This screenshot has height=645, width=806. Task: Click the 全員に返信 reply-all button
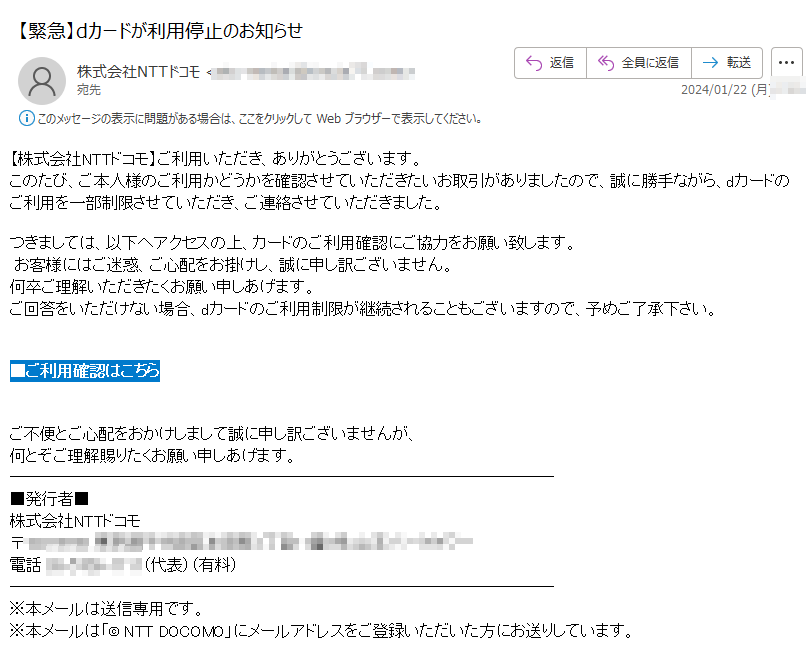click(638, 63)
